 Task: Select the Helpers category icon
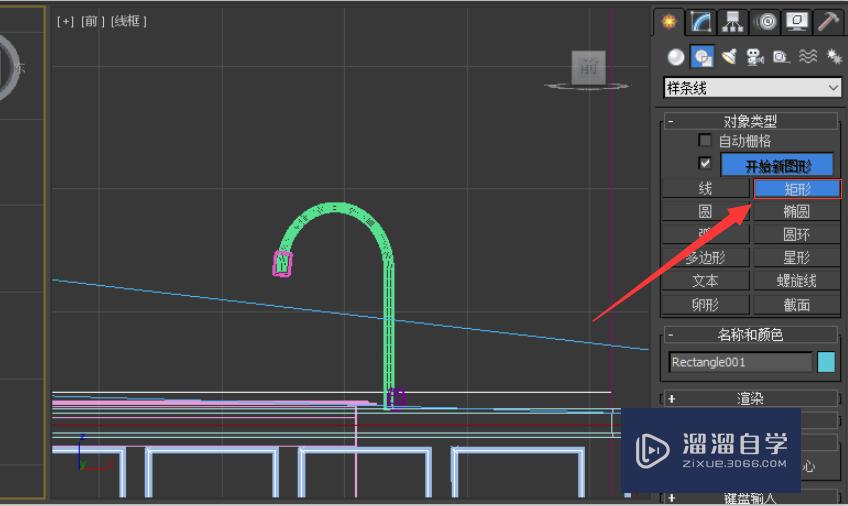(781, 57)
